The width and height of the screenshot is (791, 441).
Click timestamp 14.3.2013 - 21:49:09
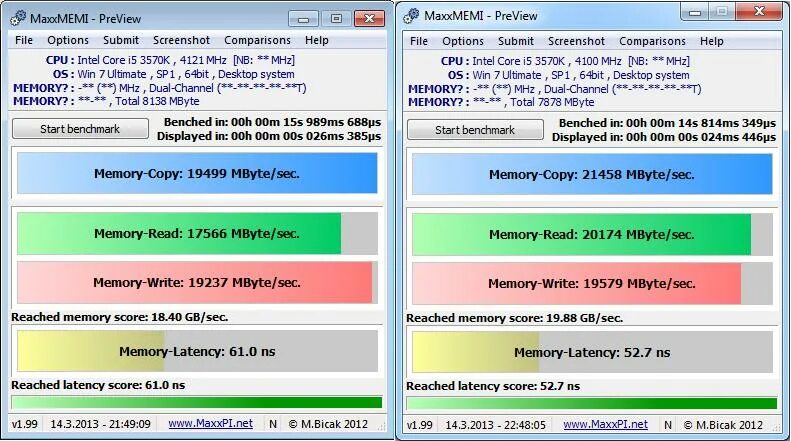pyautogui.click(x=100, y=424)
